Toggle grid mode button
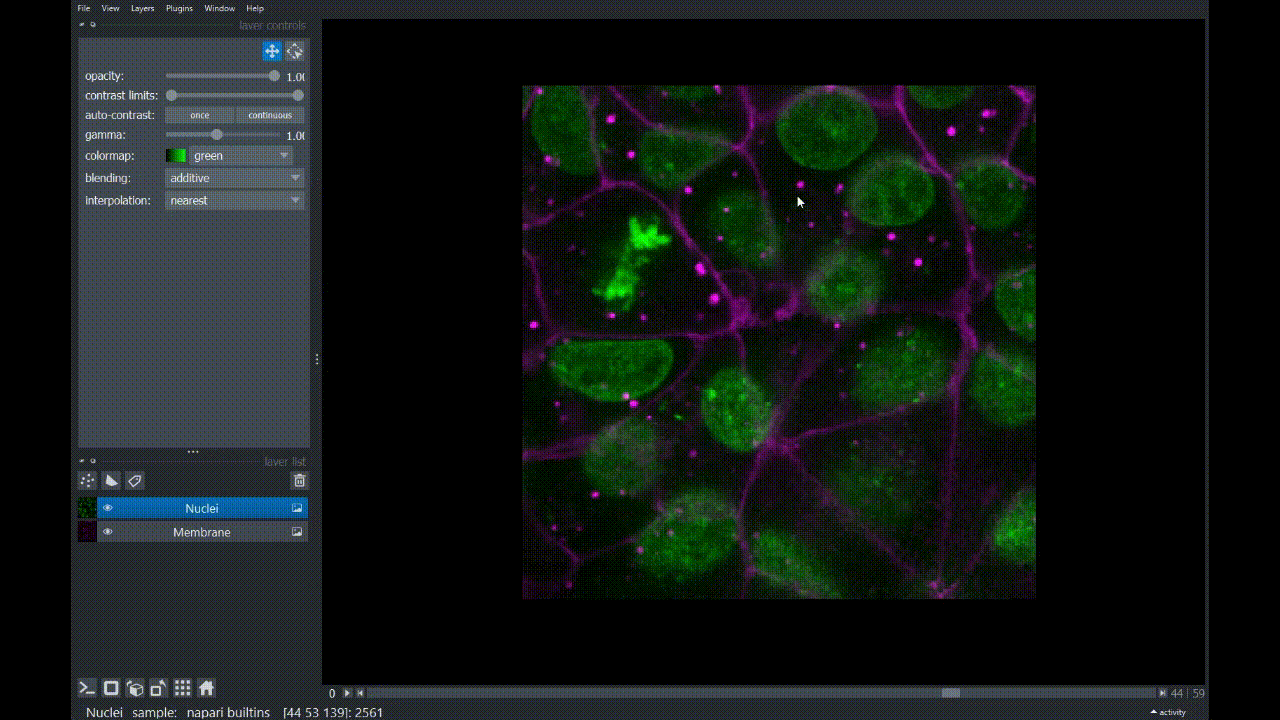This screenshot has height=720, width=1280. [x=182, y=688]
